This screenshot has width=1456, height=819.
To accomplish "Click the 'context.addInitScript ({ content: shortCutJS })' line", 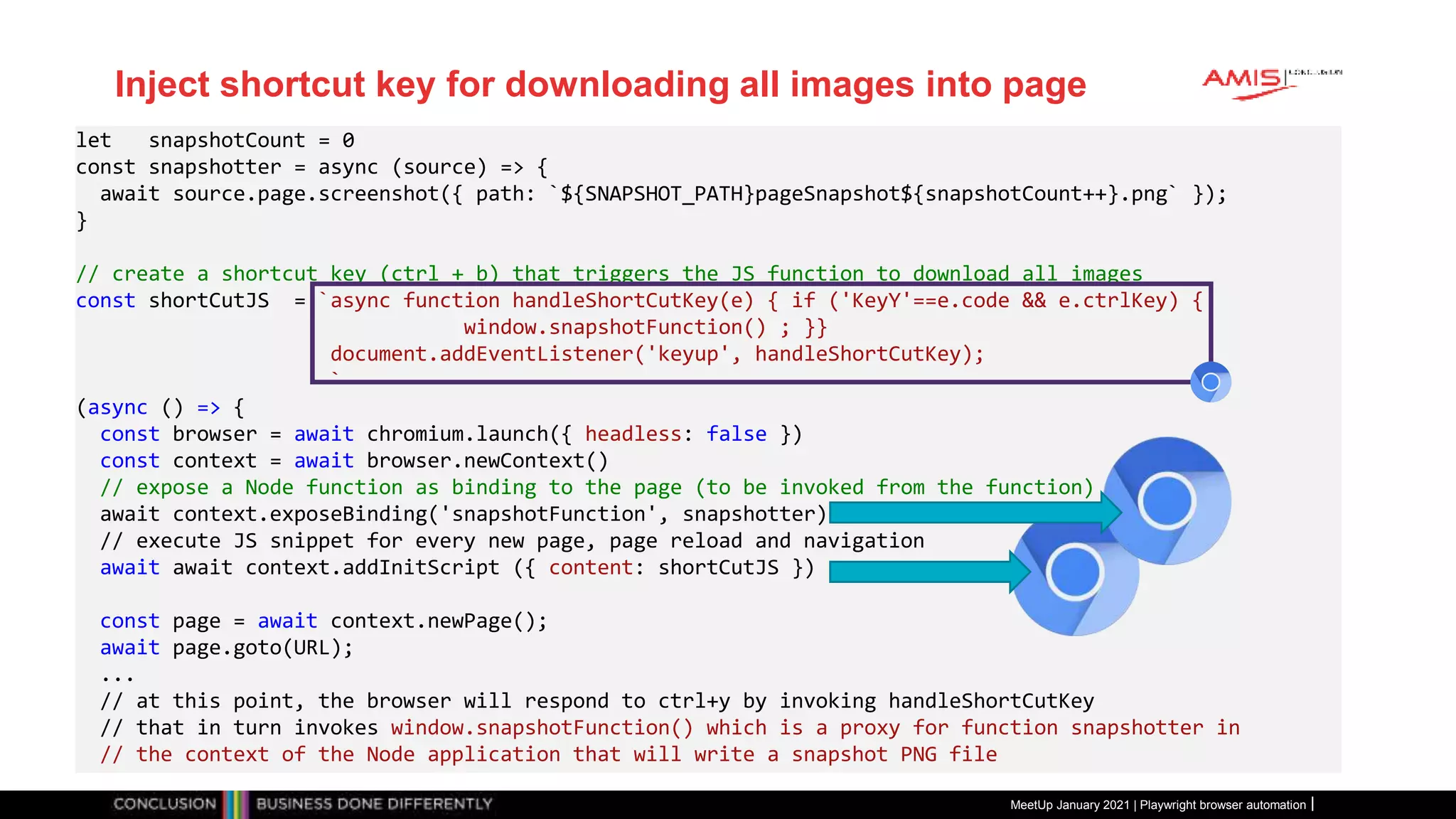I will (457, 567).
